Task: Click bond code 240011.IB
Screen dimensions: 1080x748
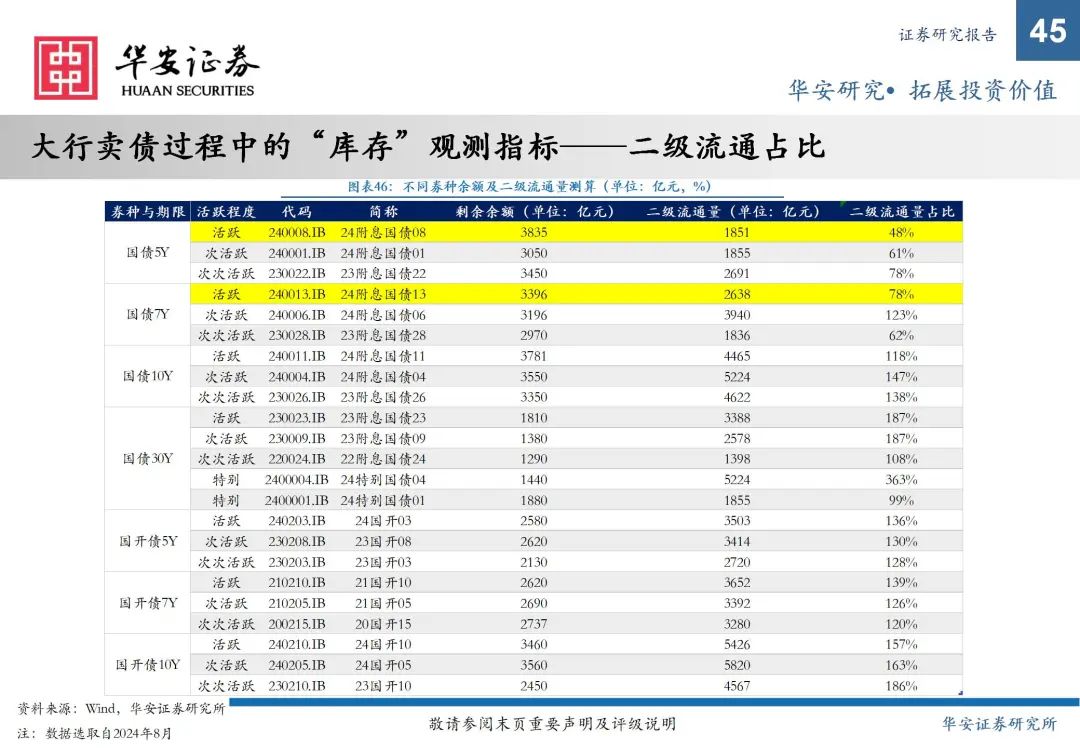Action: click(297, 356)
